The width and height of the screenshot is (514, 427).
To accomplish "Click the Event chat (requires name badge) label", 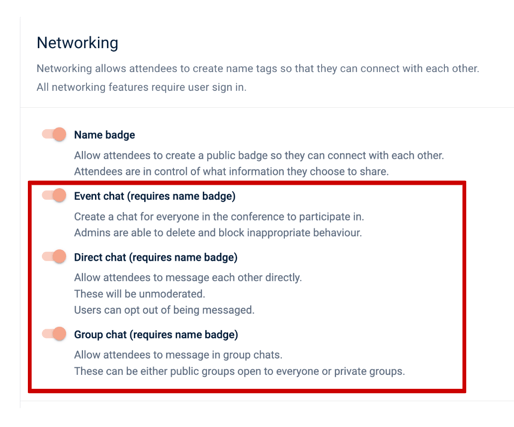I will [x=155, y=196].
